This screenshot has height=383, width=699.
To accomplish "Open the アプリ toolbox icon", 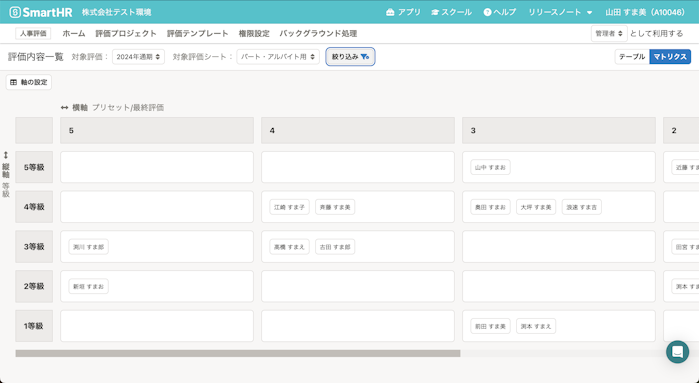I will click(390, 12).
